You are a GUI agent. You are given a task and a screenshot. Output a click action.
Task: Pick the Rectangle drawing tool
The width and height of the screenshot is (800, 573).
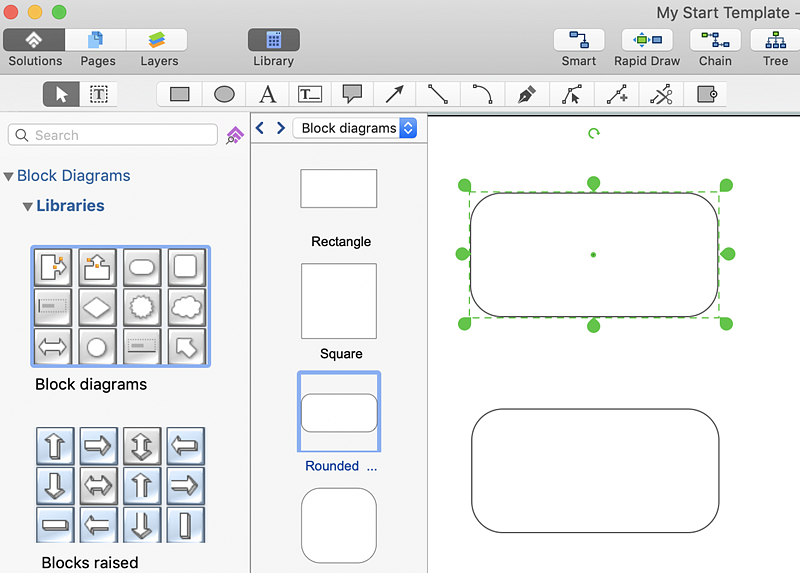180,94
